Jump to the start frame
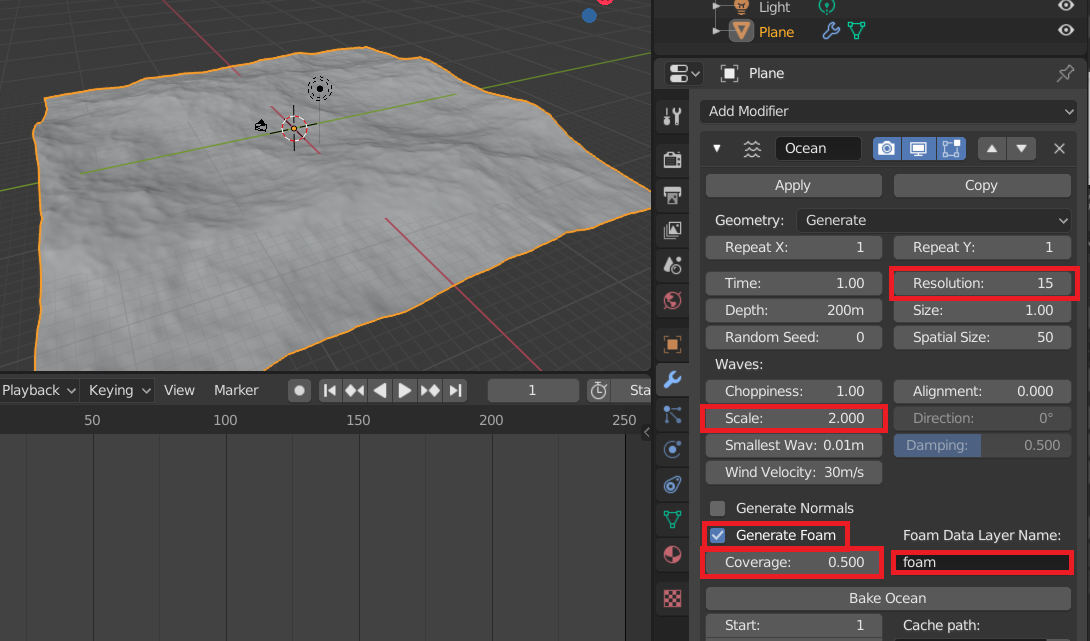The height and width of the screenshot is (641, 1090). 330,391
